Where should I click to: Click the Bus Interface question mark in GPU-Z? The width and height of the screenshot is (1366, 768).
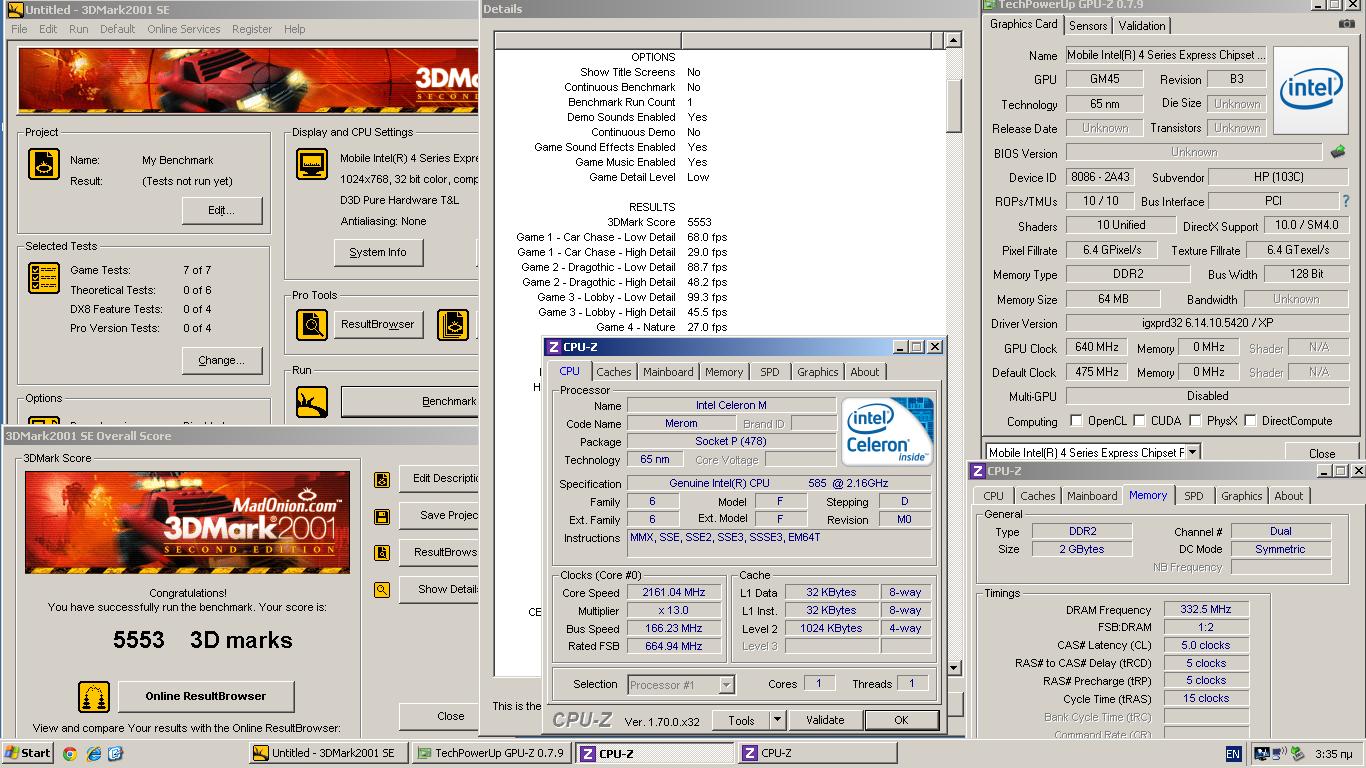1346,201
